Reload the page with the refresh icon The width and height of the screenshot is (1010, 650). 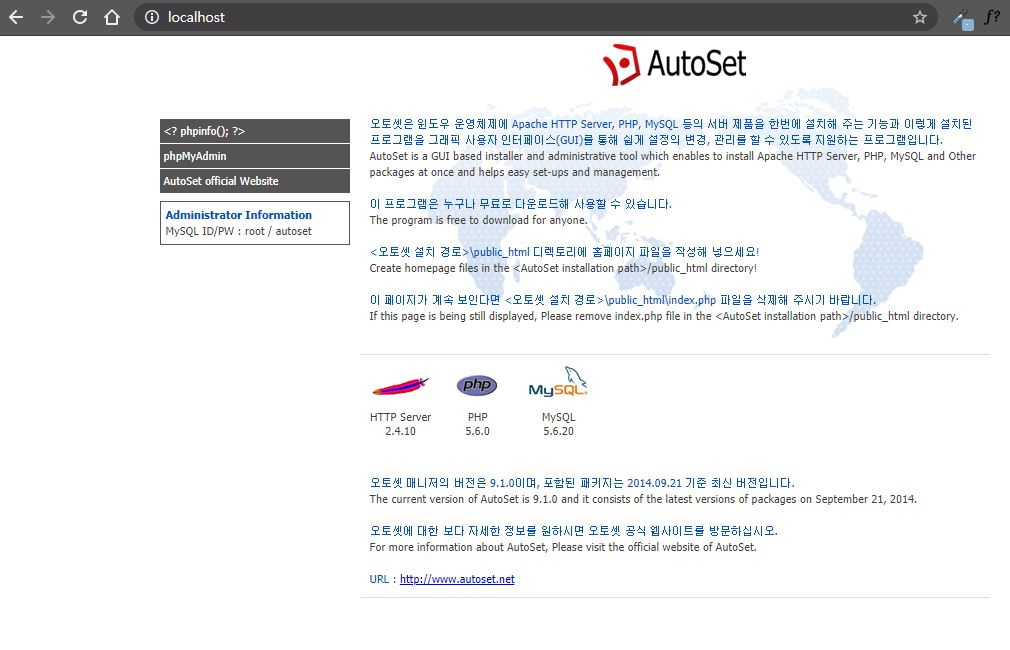coord(80,17)
